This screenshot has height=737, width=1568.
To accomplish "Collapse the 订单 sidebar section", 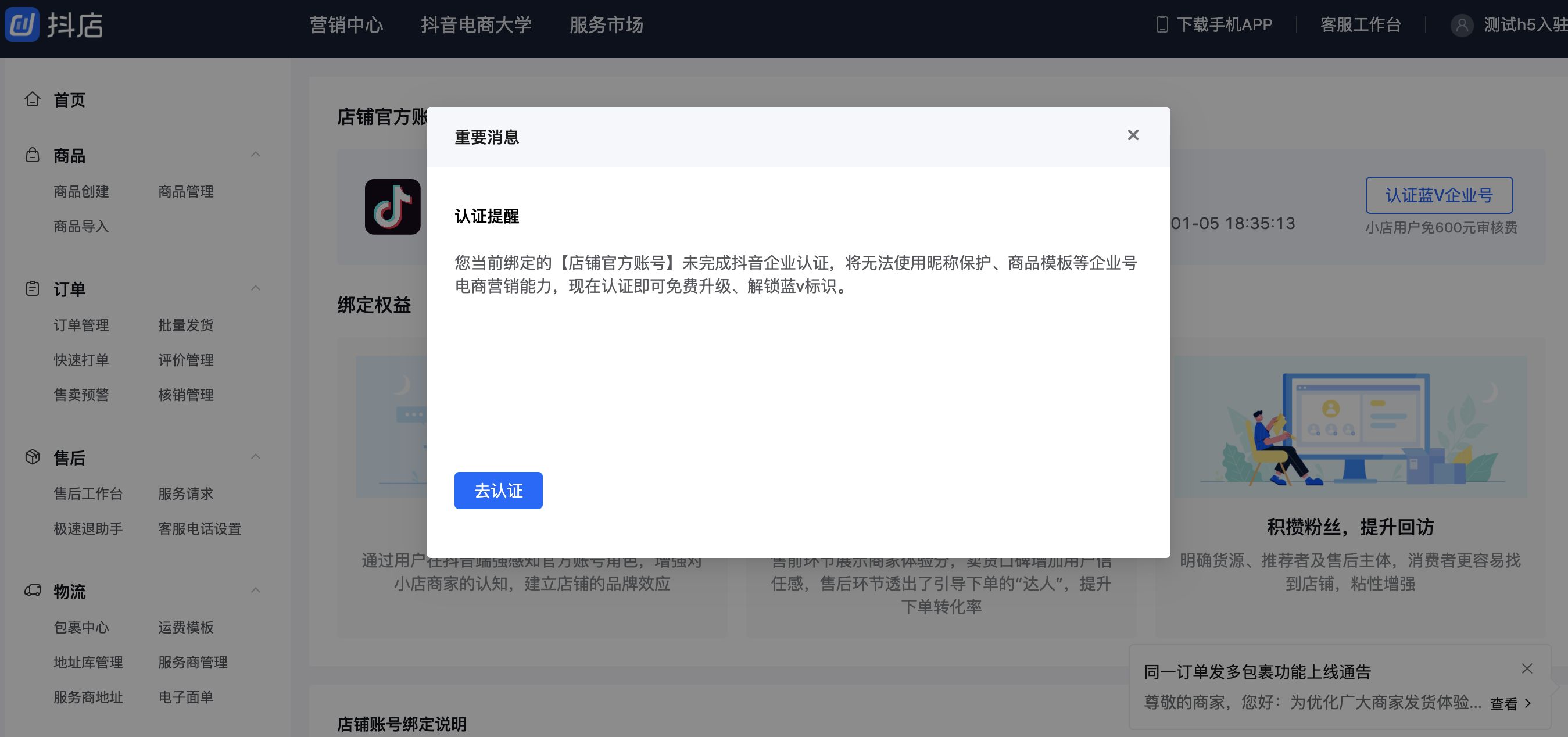I will [x=256, y=288].
